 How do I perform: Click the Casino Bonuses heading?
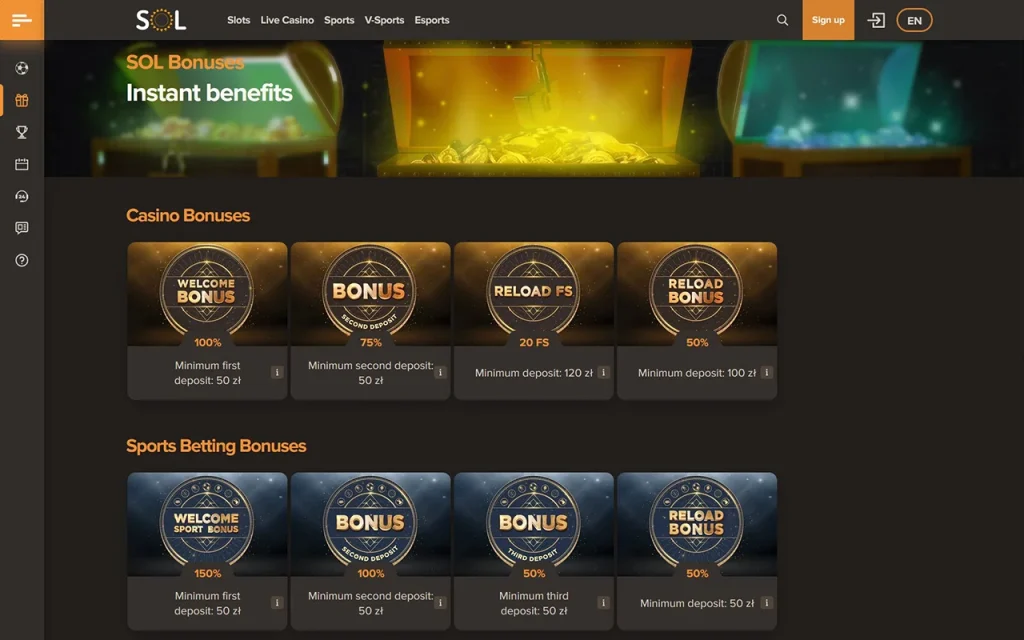tap(188, 216)
